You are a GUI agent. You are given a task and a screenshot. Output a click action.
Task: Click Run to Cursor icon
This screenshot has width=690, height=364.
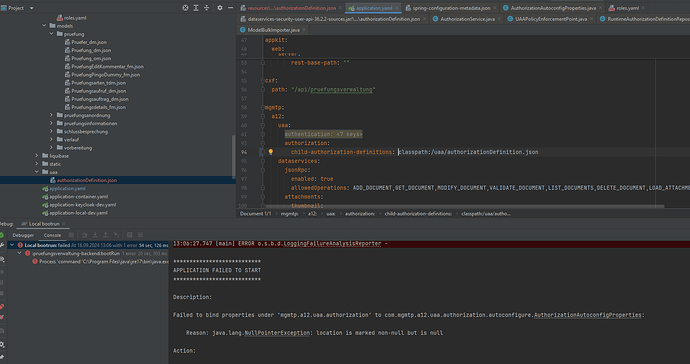[x=116, y=235]
